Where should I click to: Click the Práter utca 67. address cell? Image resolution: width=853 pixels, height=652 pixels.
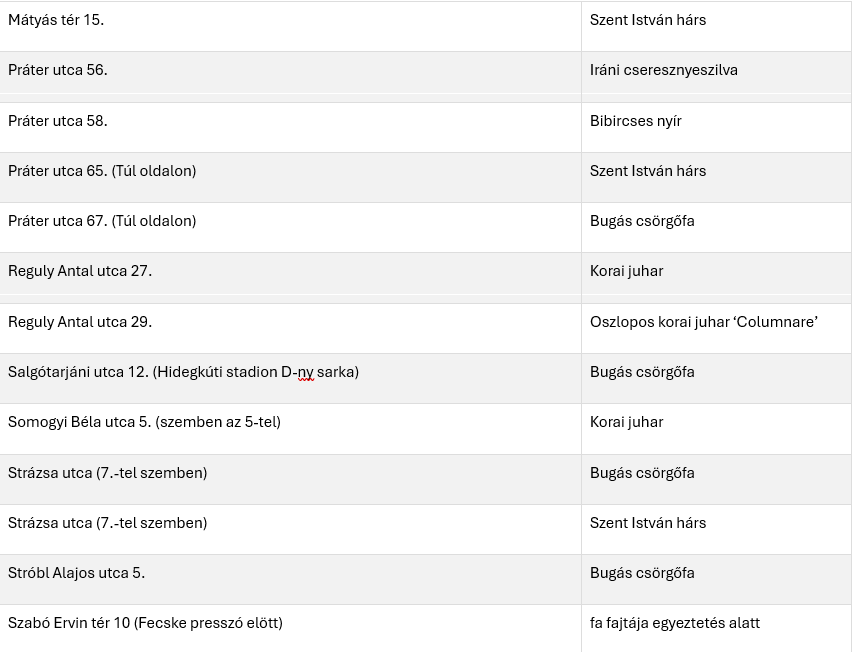click(x=102, y=221)
